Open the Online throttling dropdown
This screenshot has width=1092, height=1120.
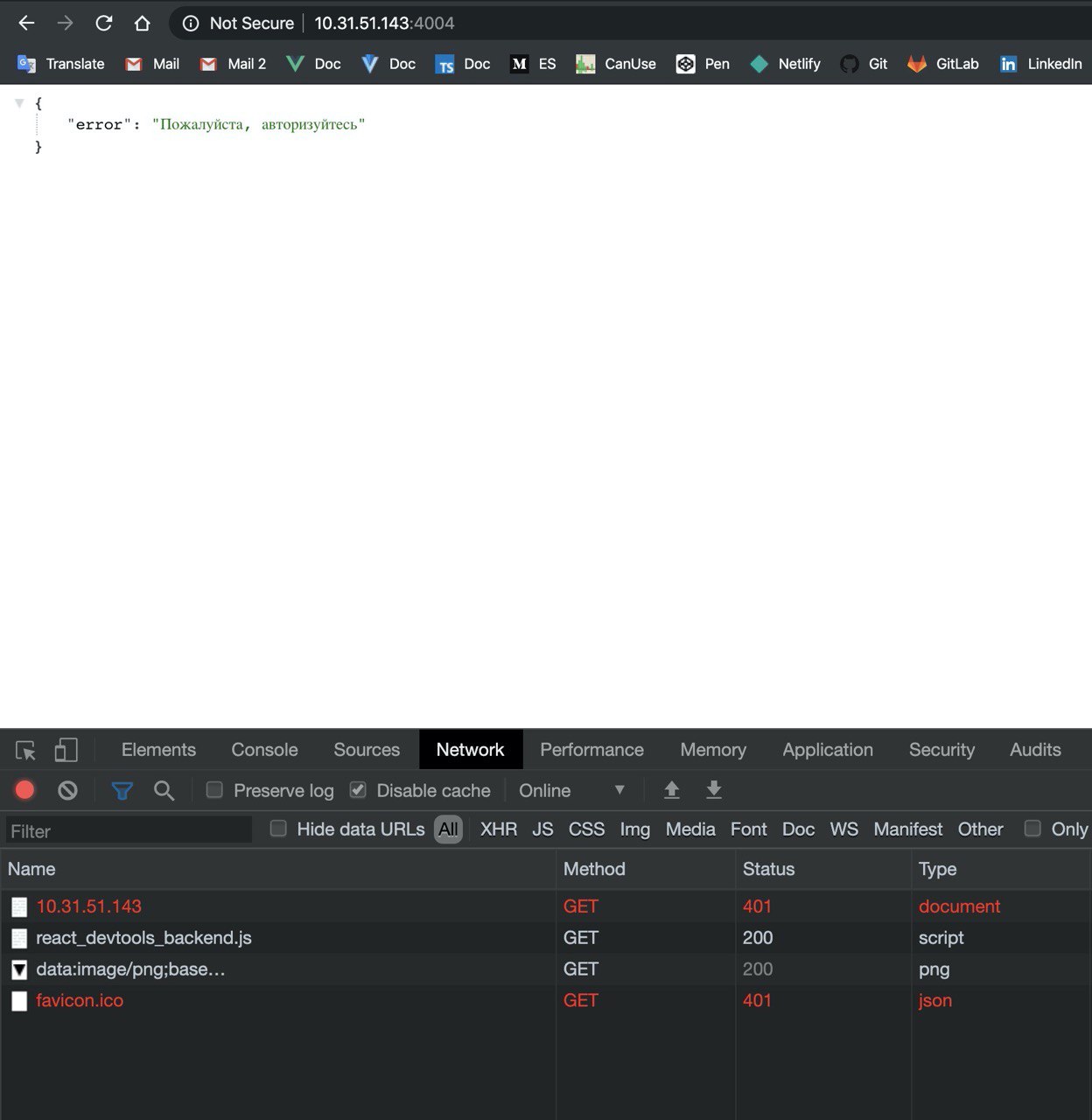tap(572, 790)
